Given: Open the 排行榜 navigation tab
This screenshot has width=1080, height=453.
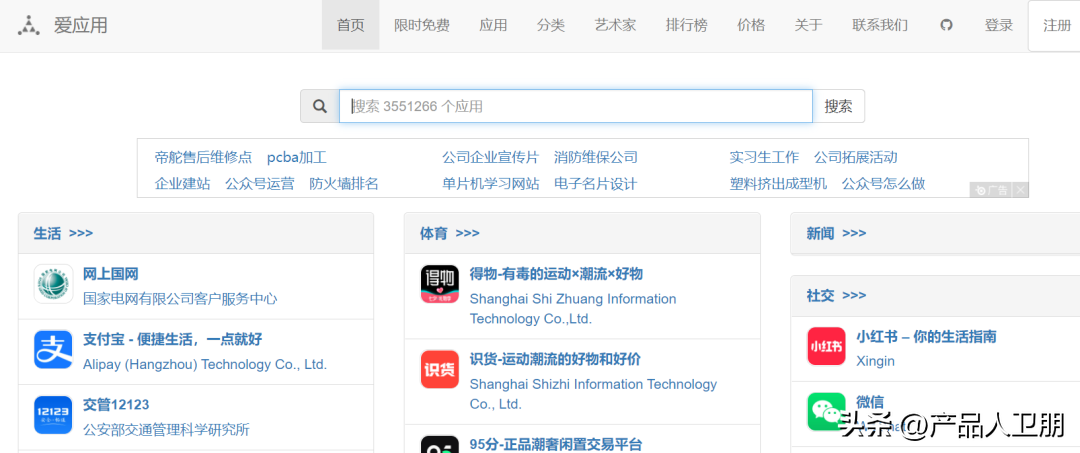Looking at the screenshot, I should (686, 25).
